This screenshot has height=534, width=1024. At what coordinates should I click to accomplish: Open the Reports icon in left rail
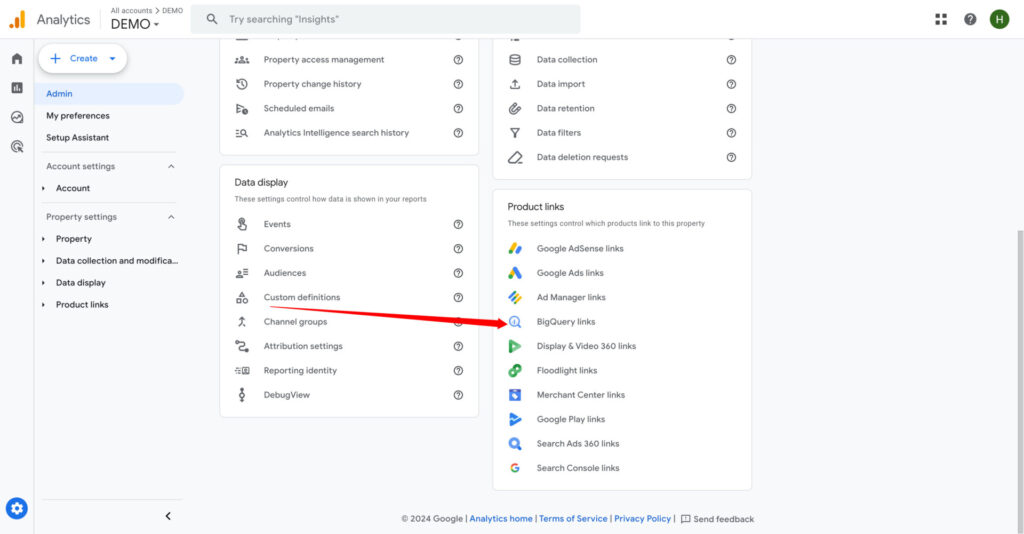pos(17,88)
